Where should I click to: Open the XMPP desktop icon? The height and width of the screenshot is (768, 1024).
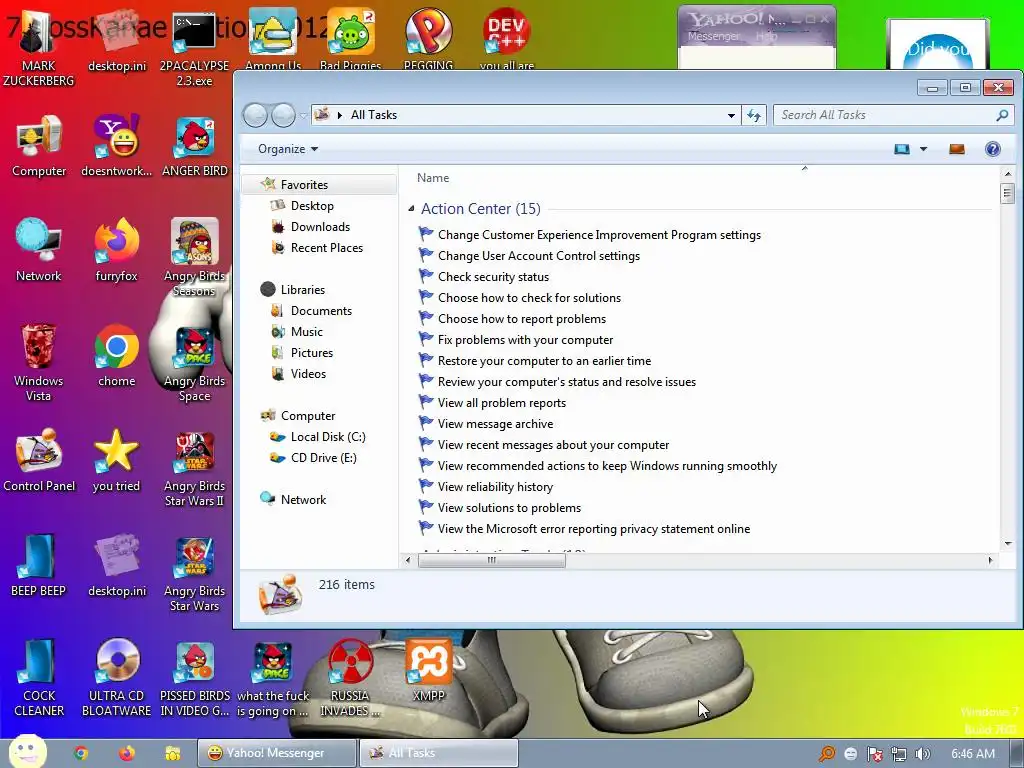pyautogui.click(x=428, y=671)
